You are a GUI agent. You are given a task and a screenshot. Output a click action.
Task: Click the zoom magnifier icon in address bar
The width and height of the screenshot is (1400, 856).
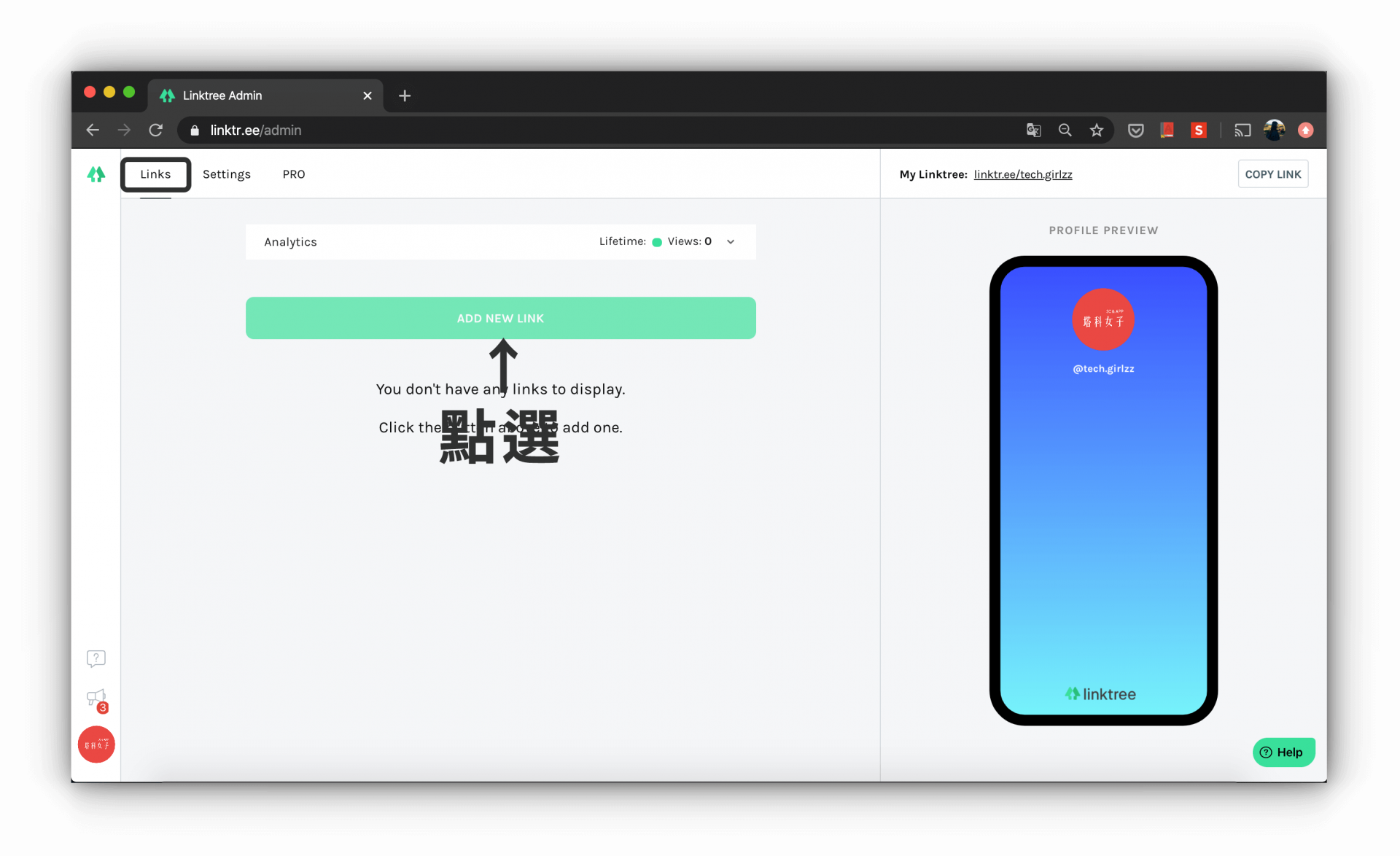coord(1065,130)
